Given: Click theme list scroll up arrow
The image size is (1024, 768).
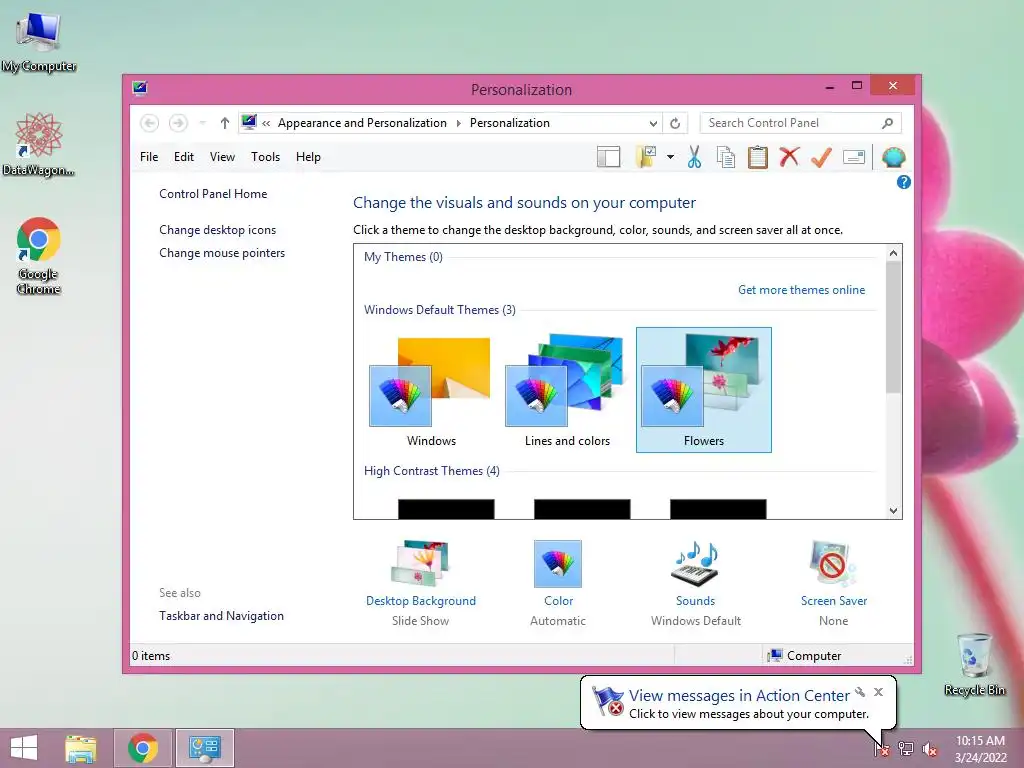Looking at the screenshot, I should tap(893, 253).
